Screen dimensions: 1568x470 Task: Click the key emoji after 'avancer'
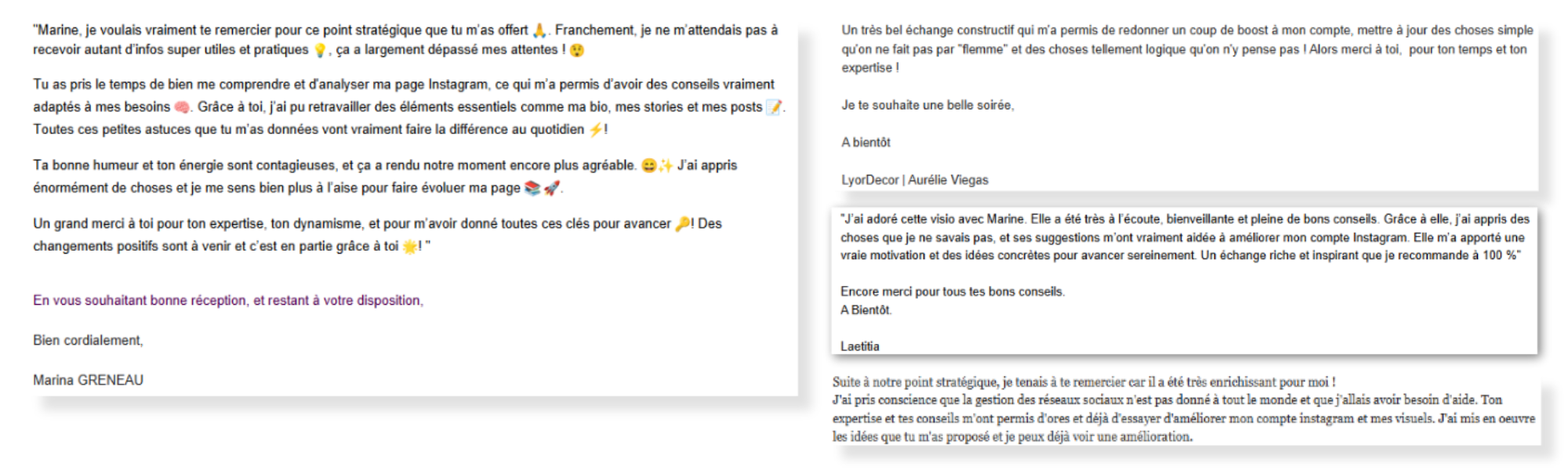(x=682, y=224)
